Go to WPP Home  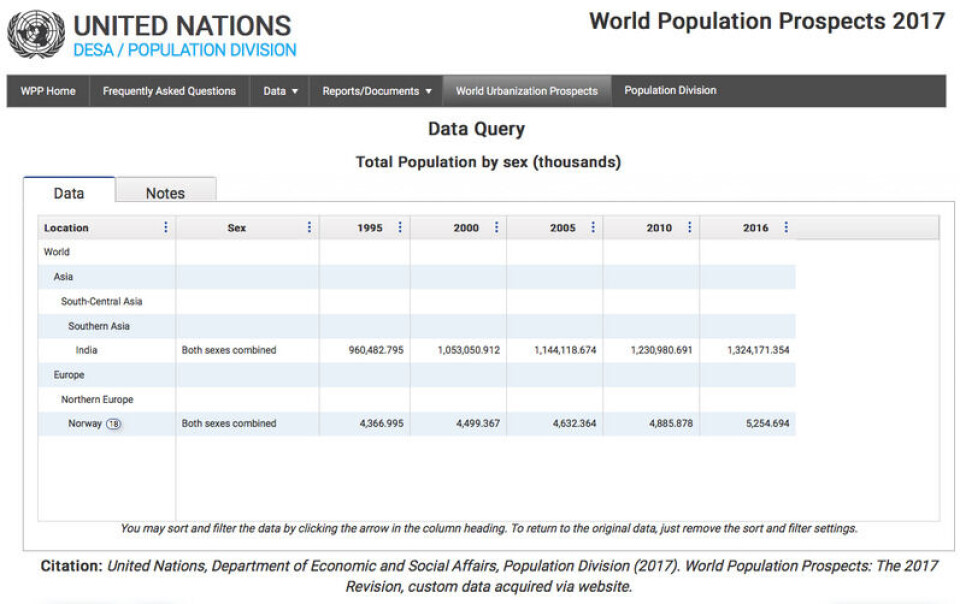point(48,91)
